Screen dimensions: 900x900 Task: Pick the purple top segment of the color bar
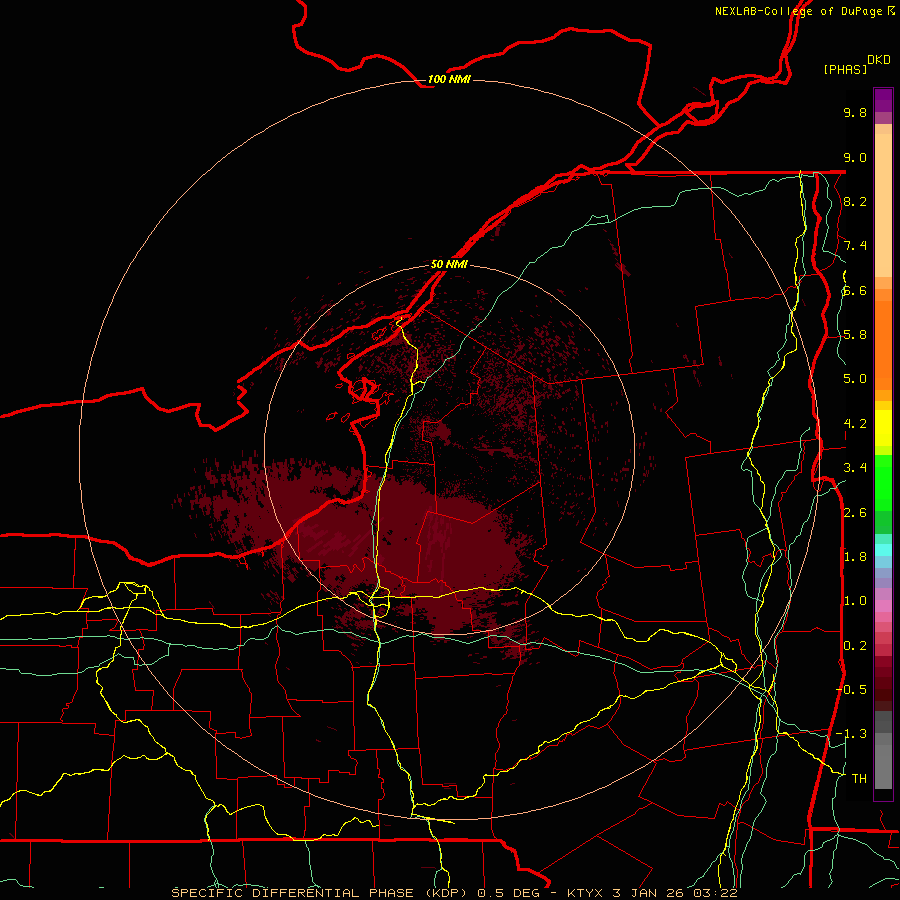pyautogui.click(x=883, y=100)
